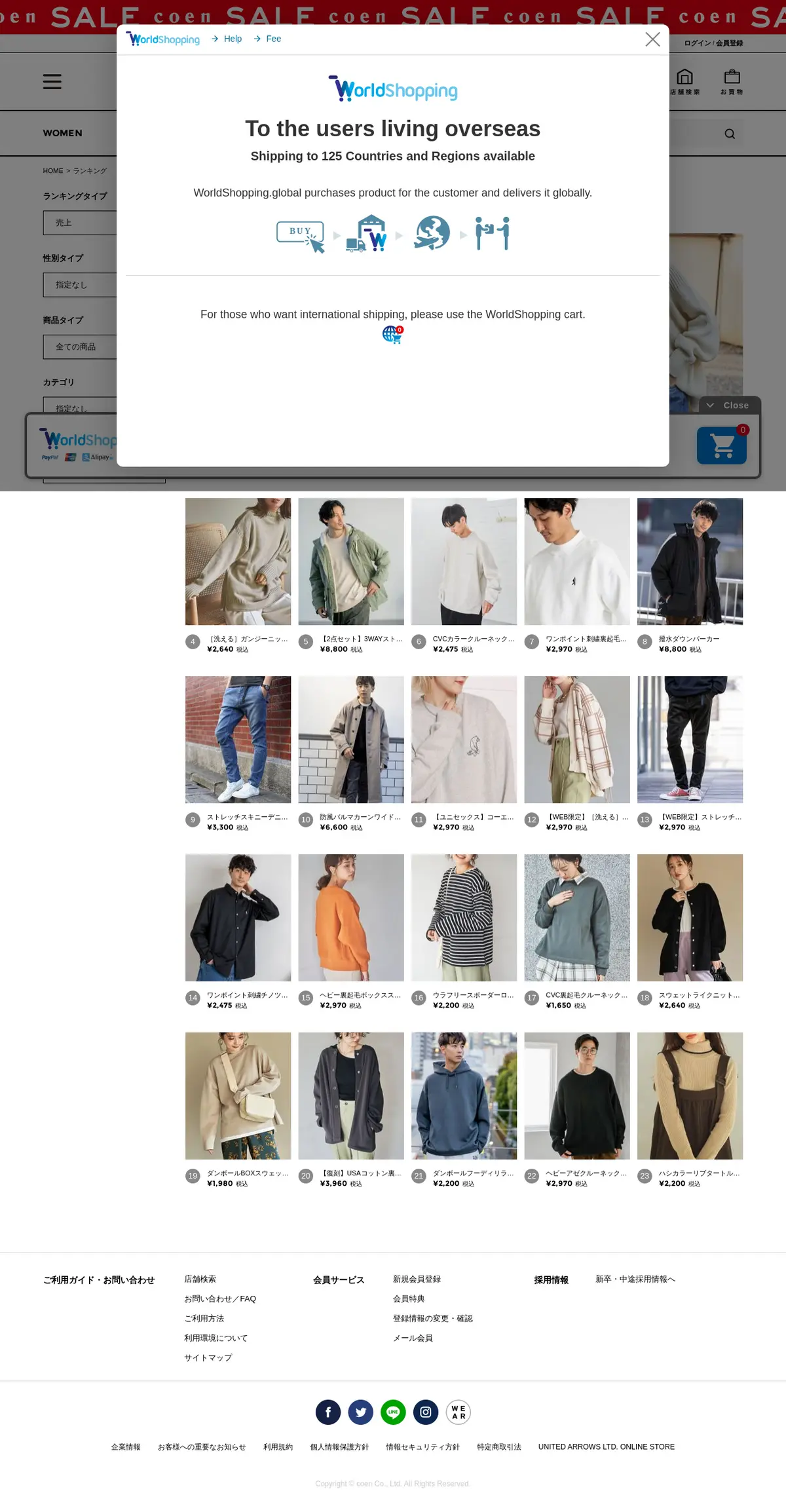The image size is (786, 1512).
Task: Click rank 17 CVC裏起毛クルーネック title
Action: point(587,995)
